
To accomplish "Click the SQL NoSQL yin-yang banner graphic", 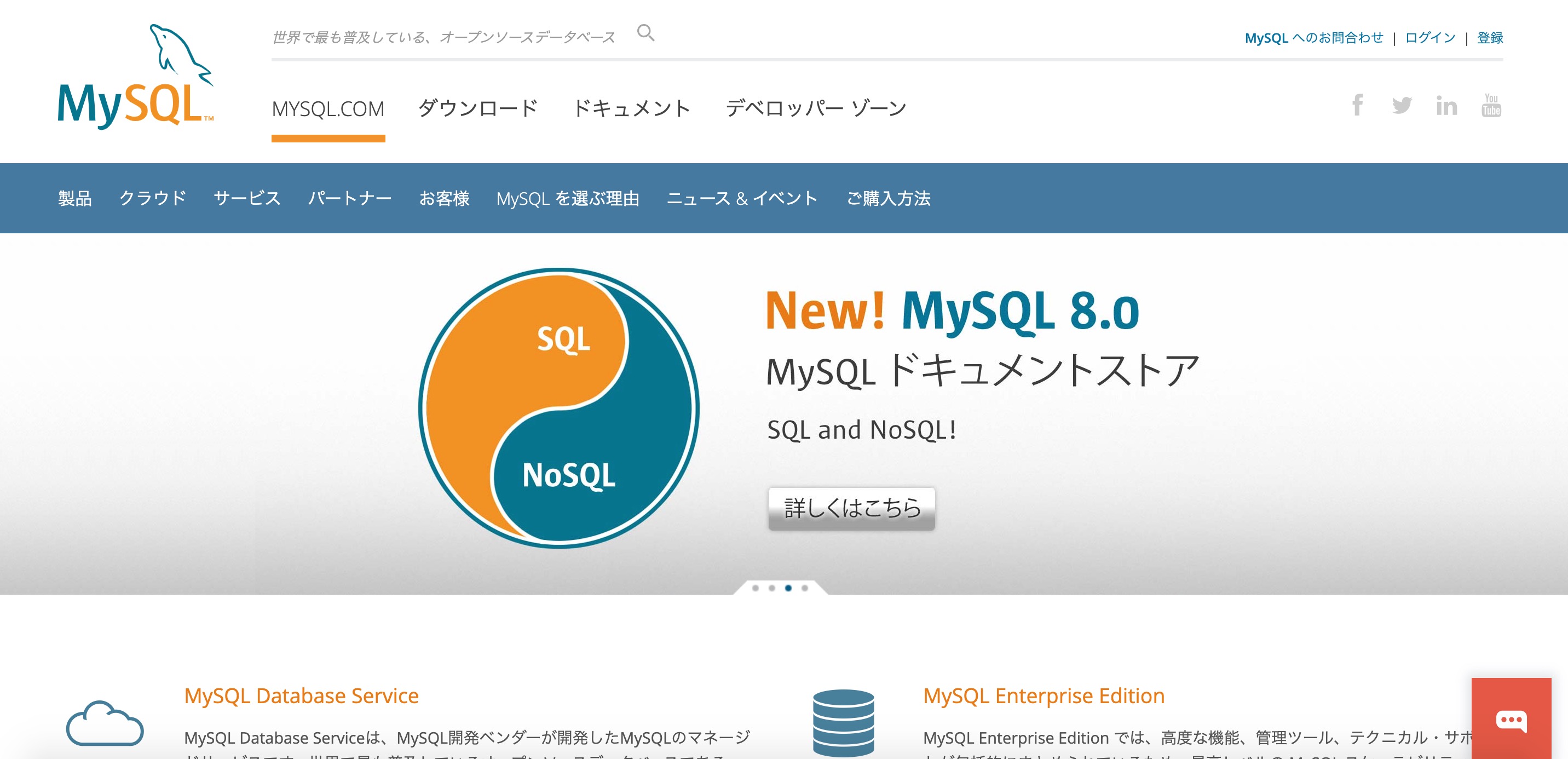I will 559,408.
